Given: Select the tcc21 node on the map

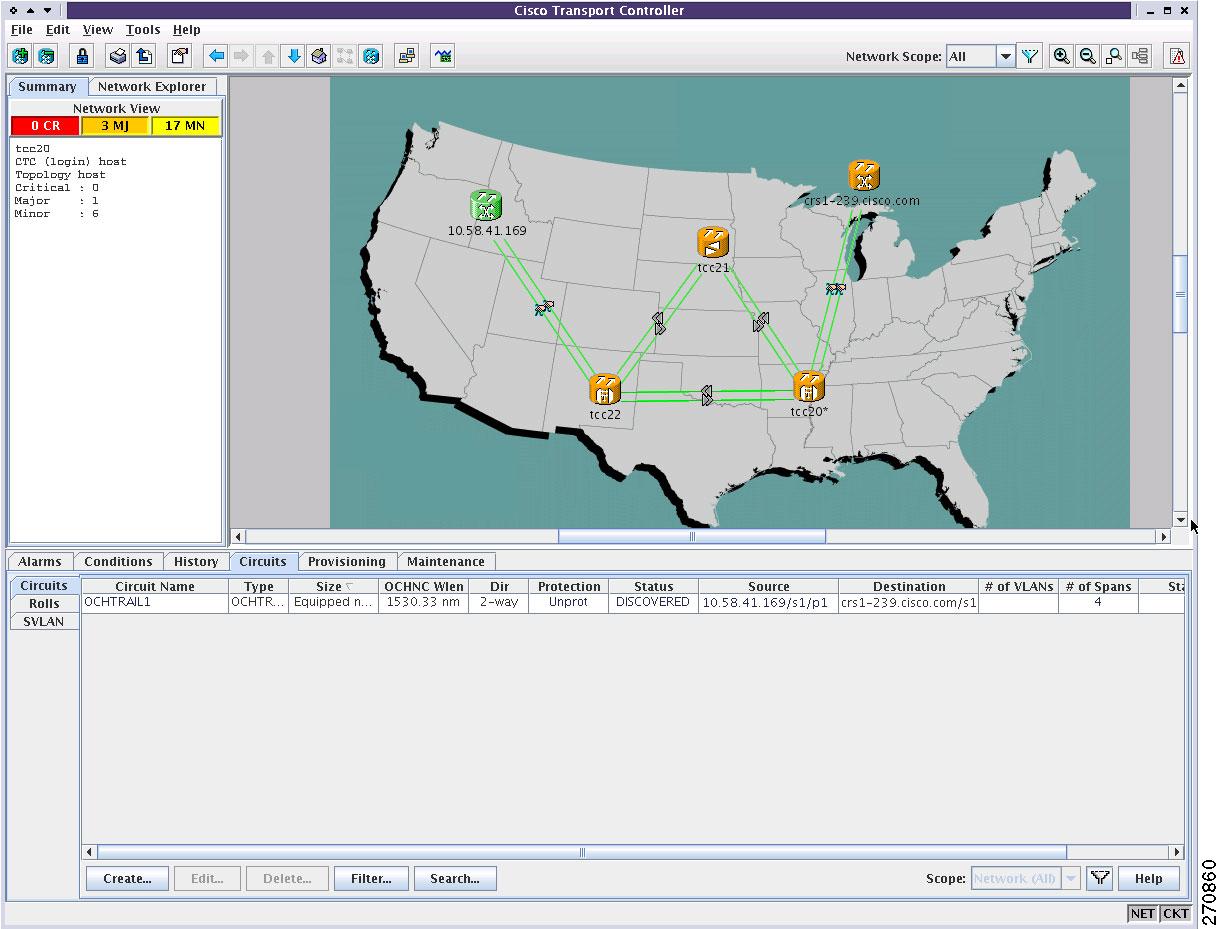Looking at the screenshot, I should 713,243.
